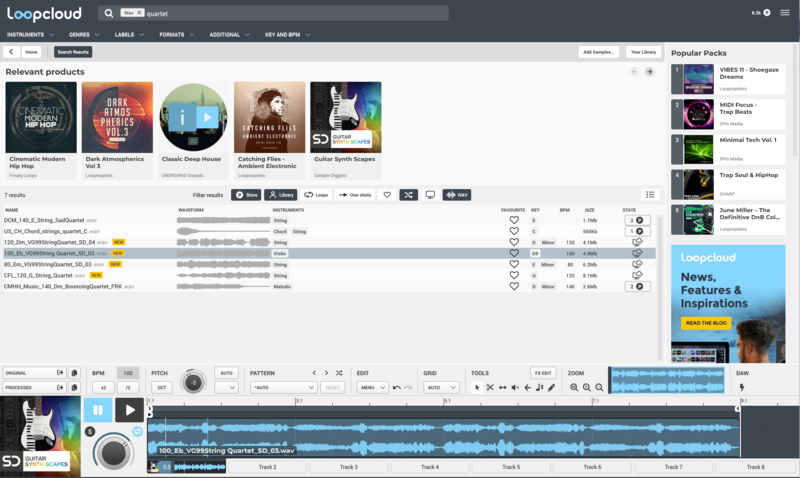Image resolution: width=800 pixels, height=478 pixels.
Task: Select the Track 5 tab
Action: pos(511,467)
